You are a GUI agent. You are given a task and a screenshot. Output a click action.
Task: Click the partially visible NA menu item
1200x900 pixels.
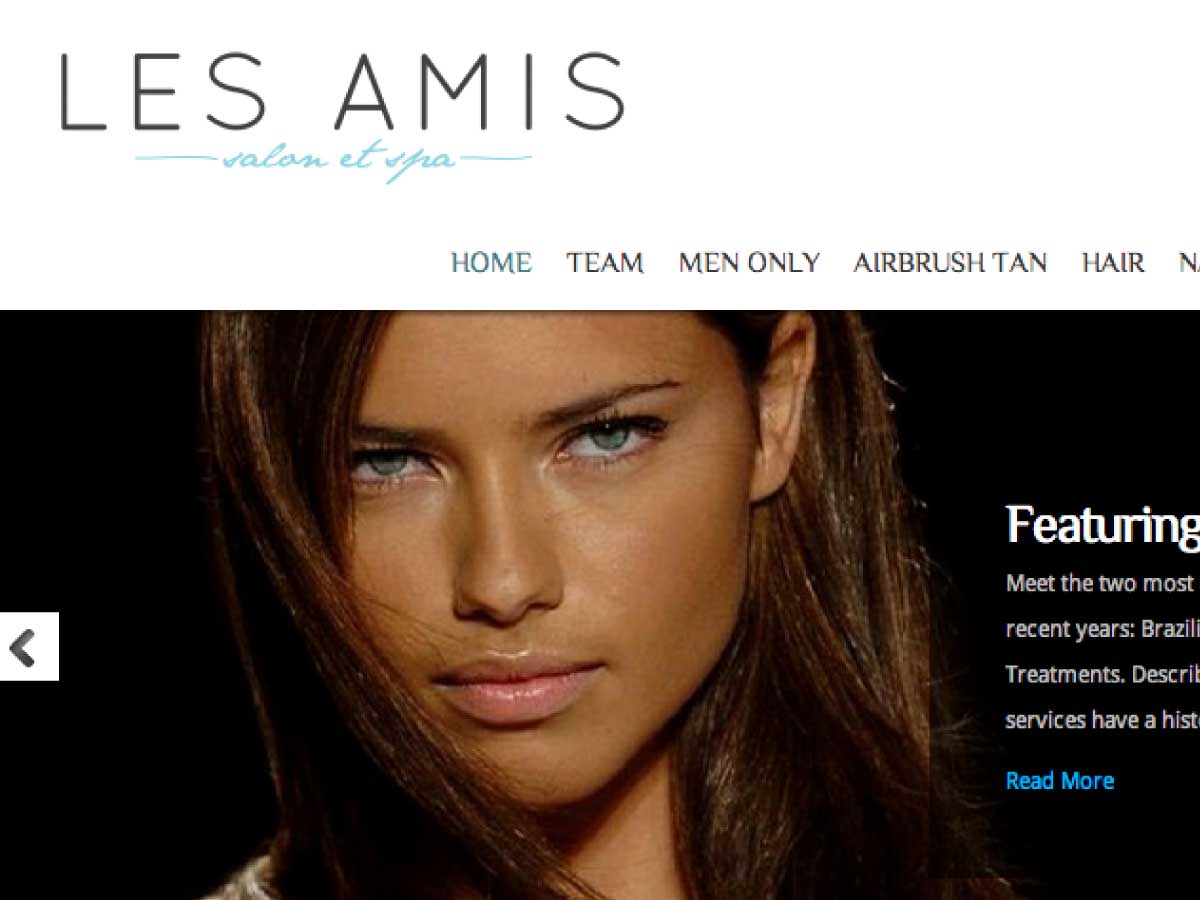point(1189,263)
